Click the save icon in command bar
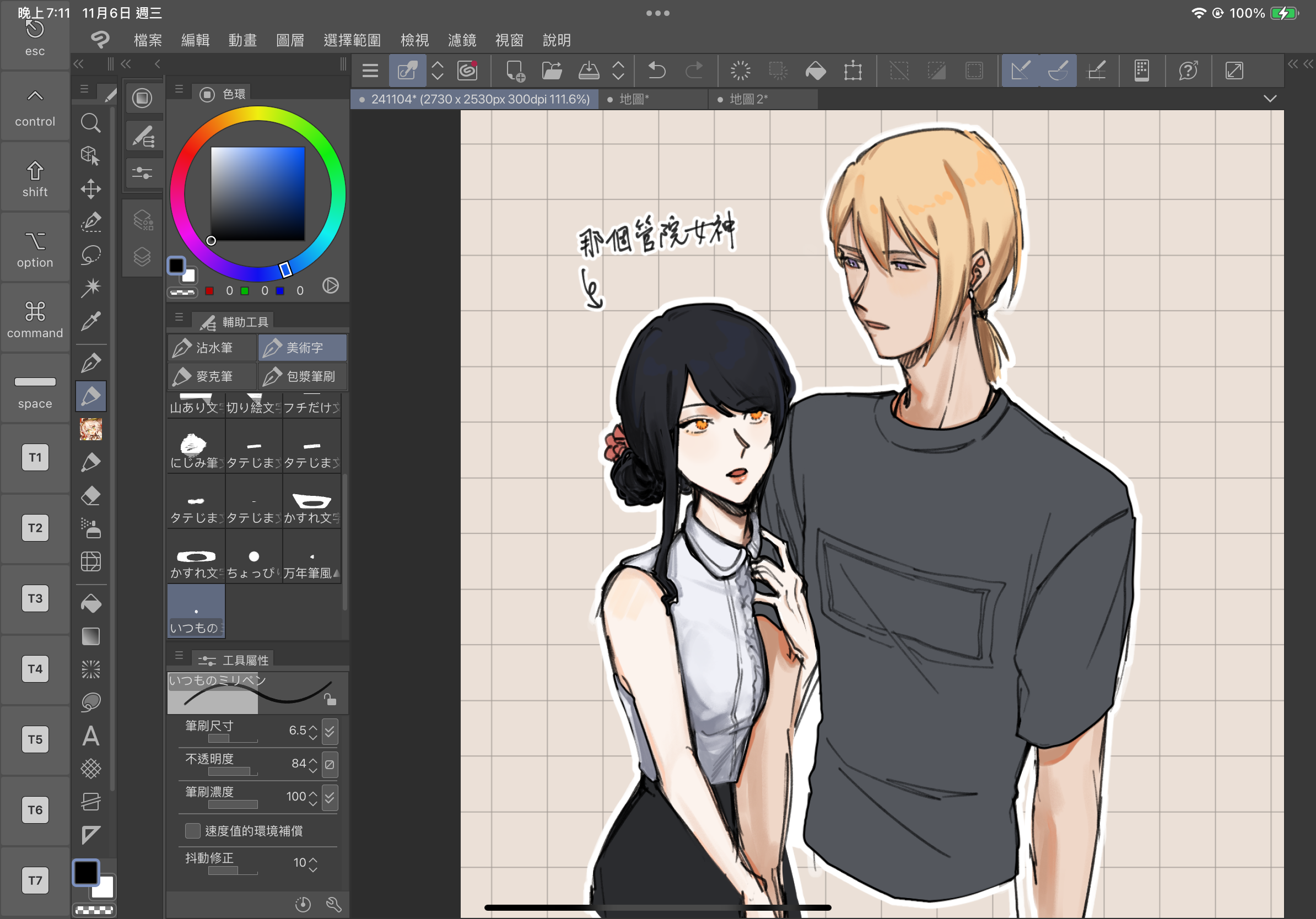 589,71
